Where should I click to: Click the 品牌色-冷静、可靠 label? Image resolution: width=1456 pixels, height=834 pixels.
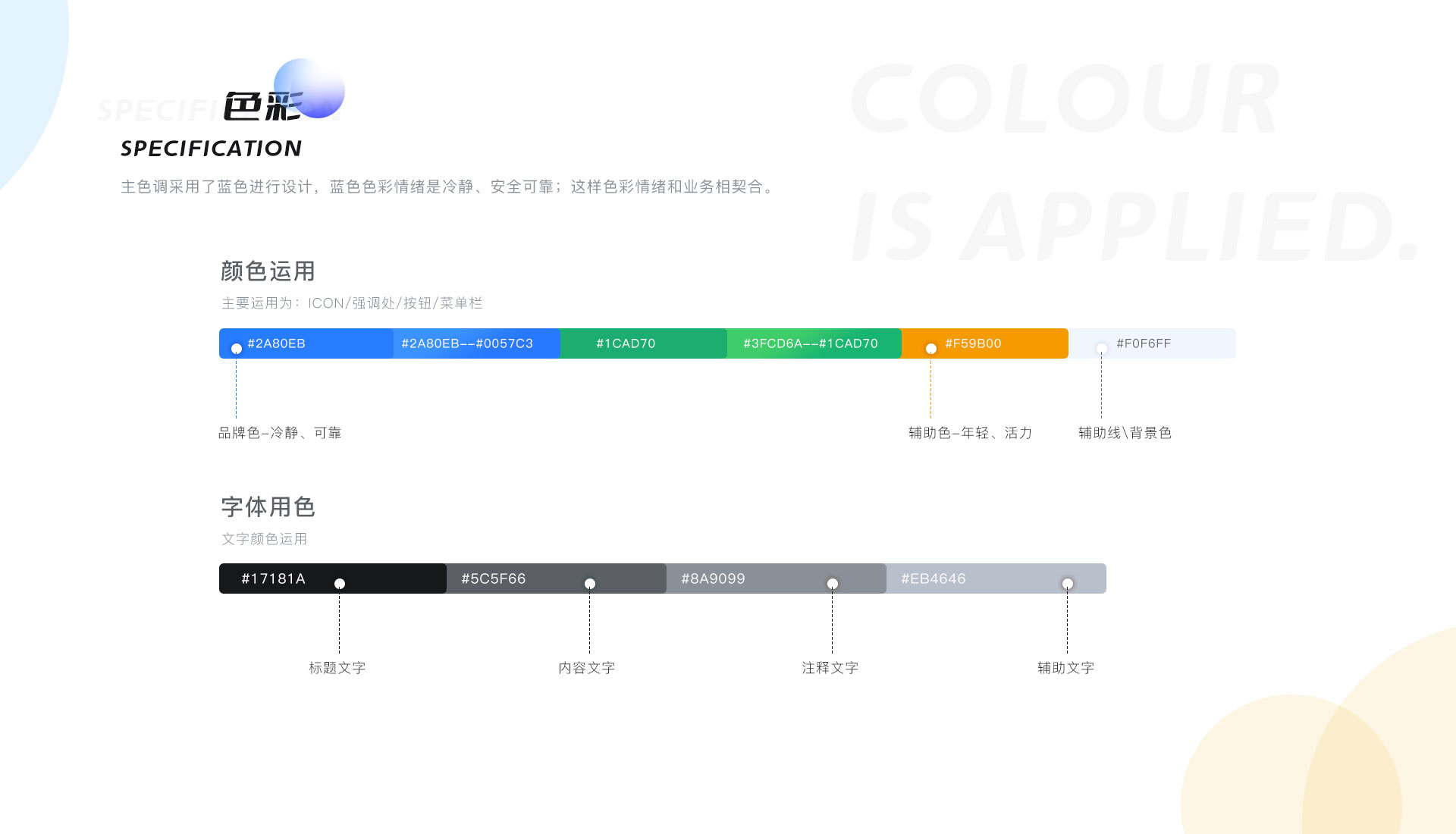click(x=280, y=433)
